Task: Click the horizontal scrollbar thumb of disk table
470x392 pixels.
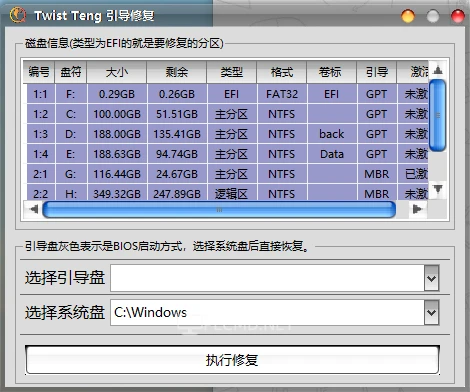Action: [219, 210]
